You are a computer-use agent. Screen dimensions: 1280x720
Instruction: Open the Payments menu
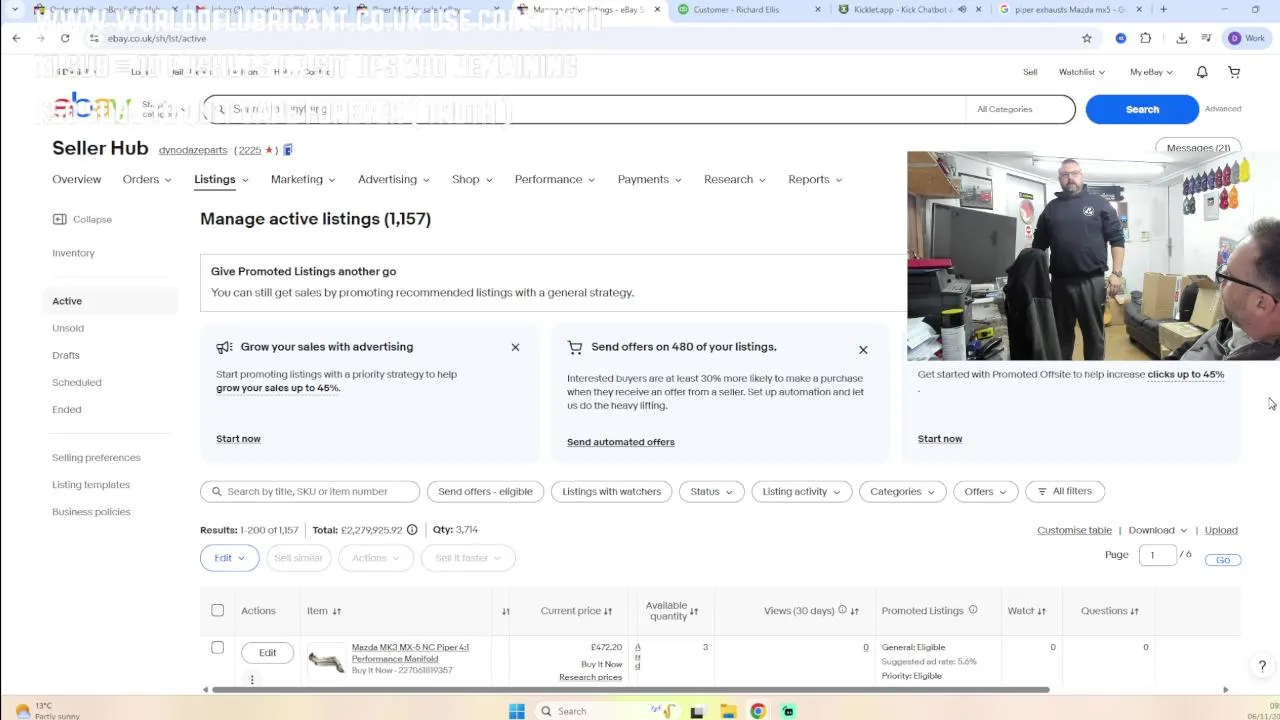[x=649, y=179]
